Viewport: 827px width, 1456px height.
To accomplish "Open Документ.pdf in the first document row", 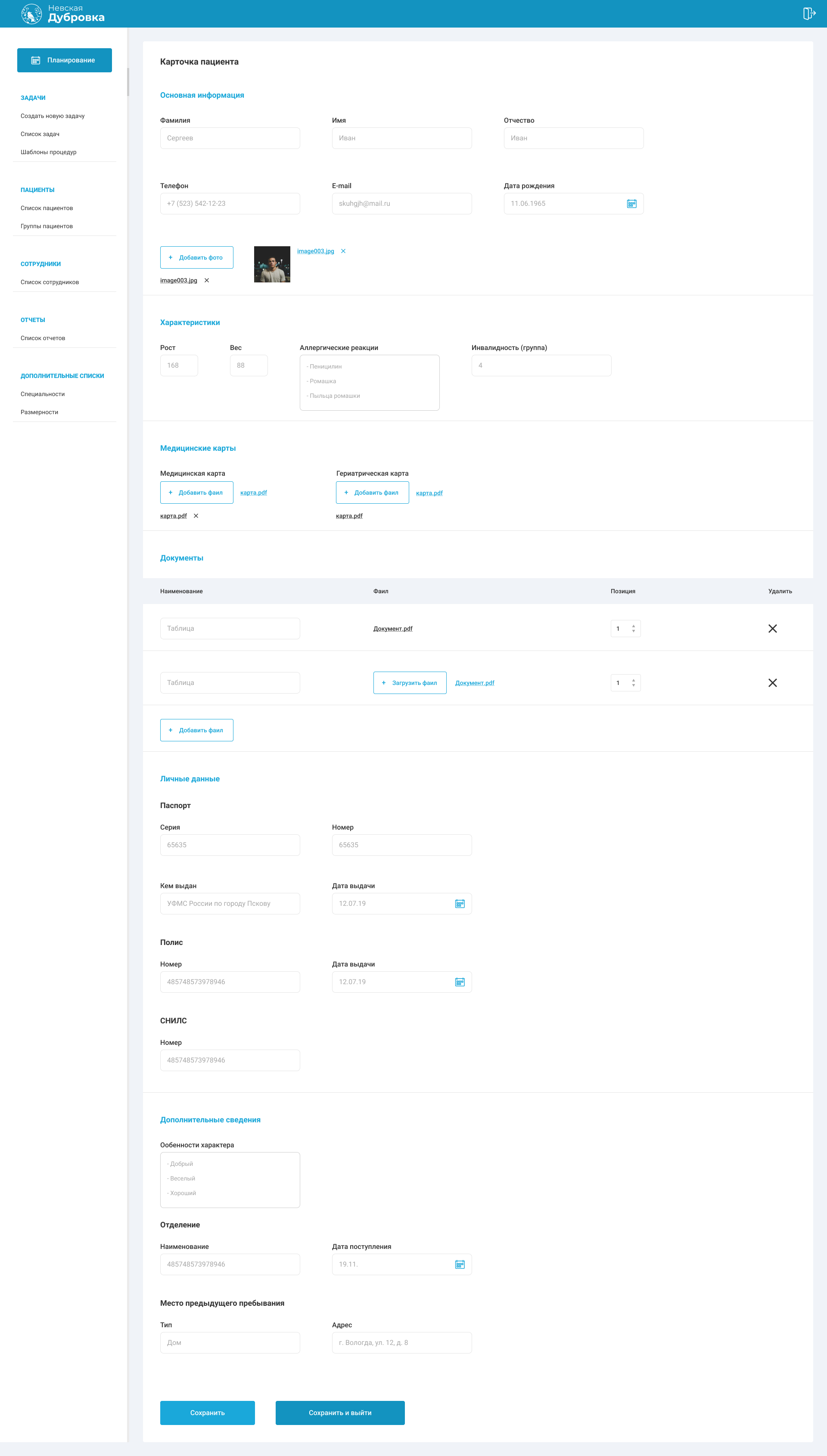I will point(392,629).
